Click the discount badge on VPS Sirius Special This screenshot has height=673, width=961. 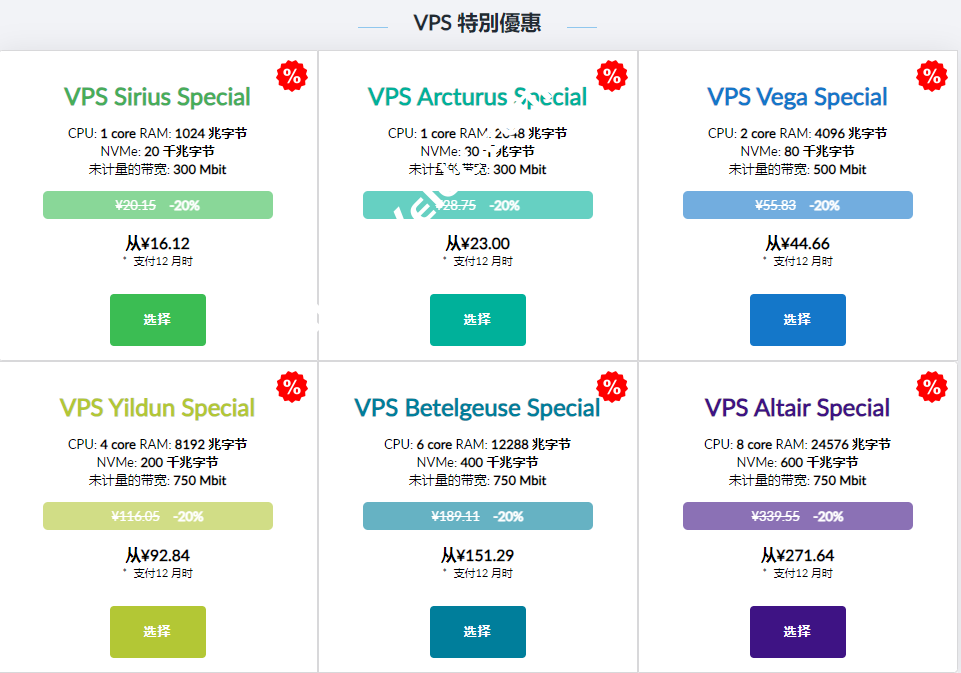(292, 75)
